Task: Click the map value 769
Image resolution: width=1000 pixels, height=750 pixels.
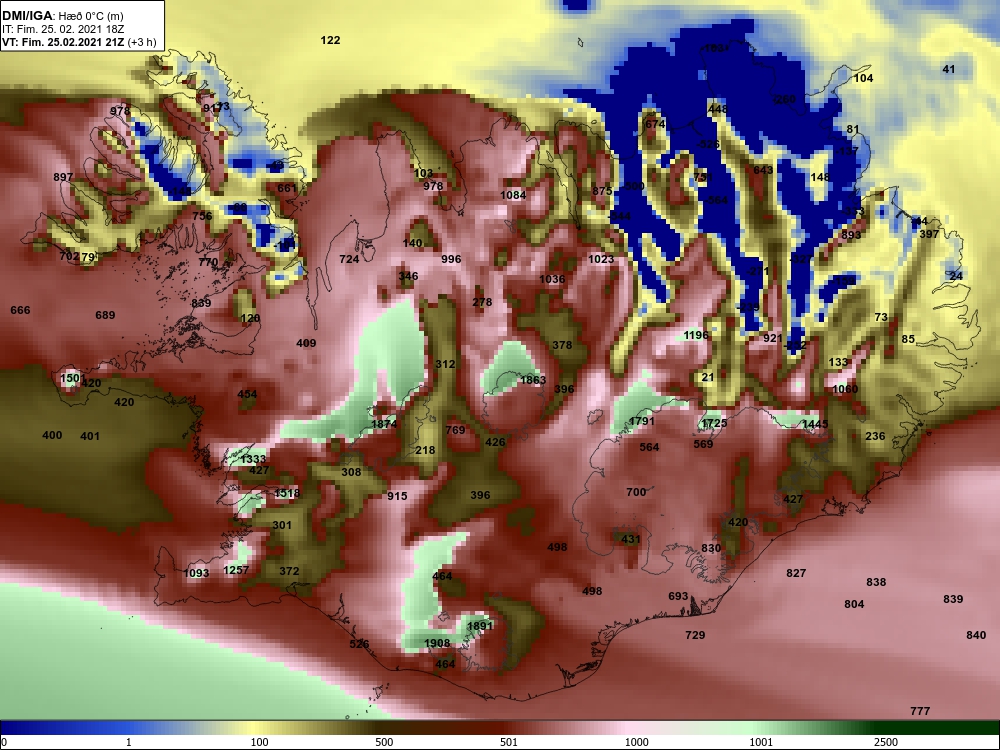Action: point(455,430)
